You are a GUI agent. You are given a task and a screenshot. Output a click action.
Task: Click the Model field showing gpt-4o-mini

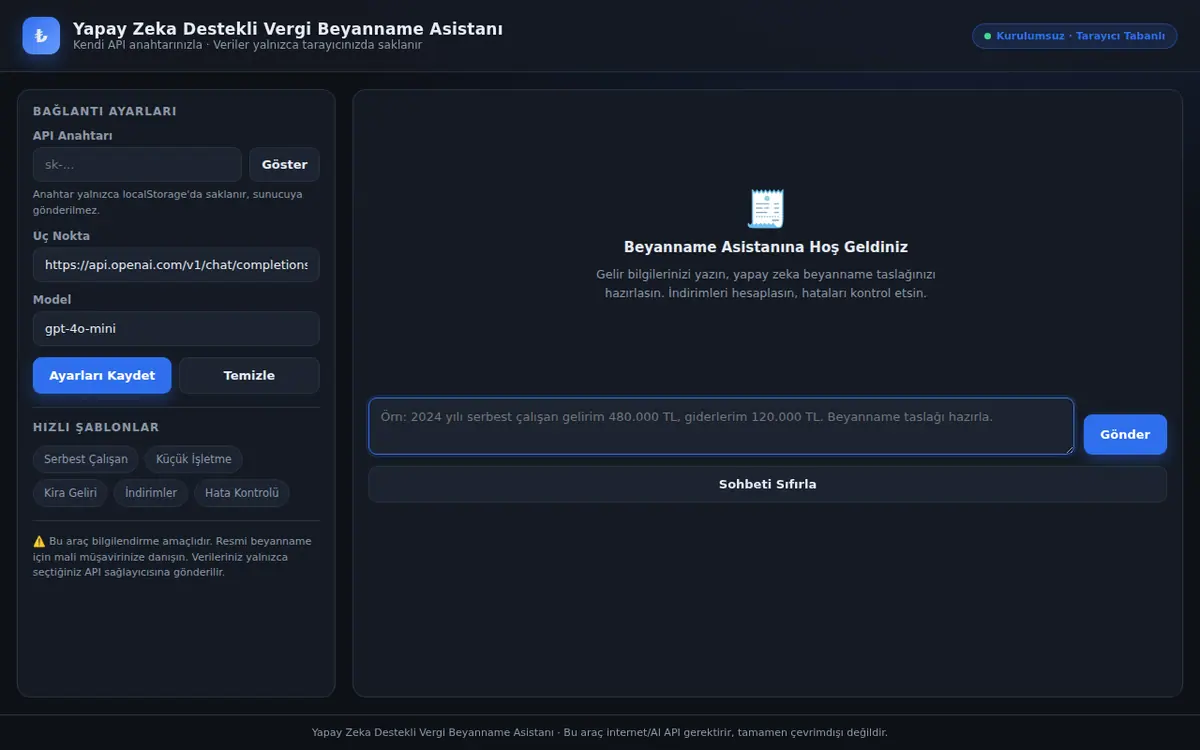pos(176,329)
